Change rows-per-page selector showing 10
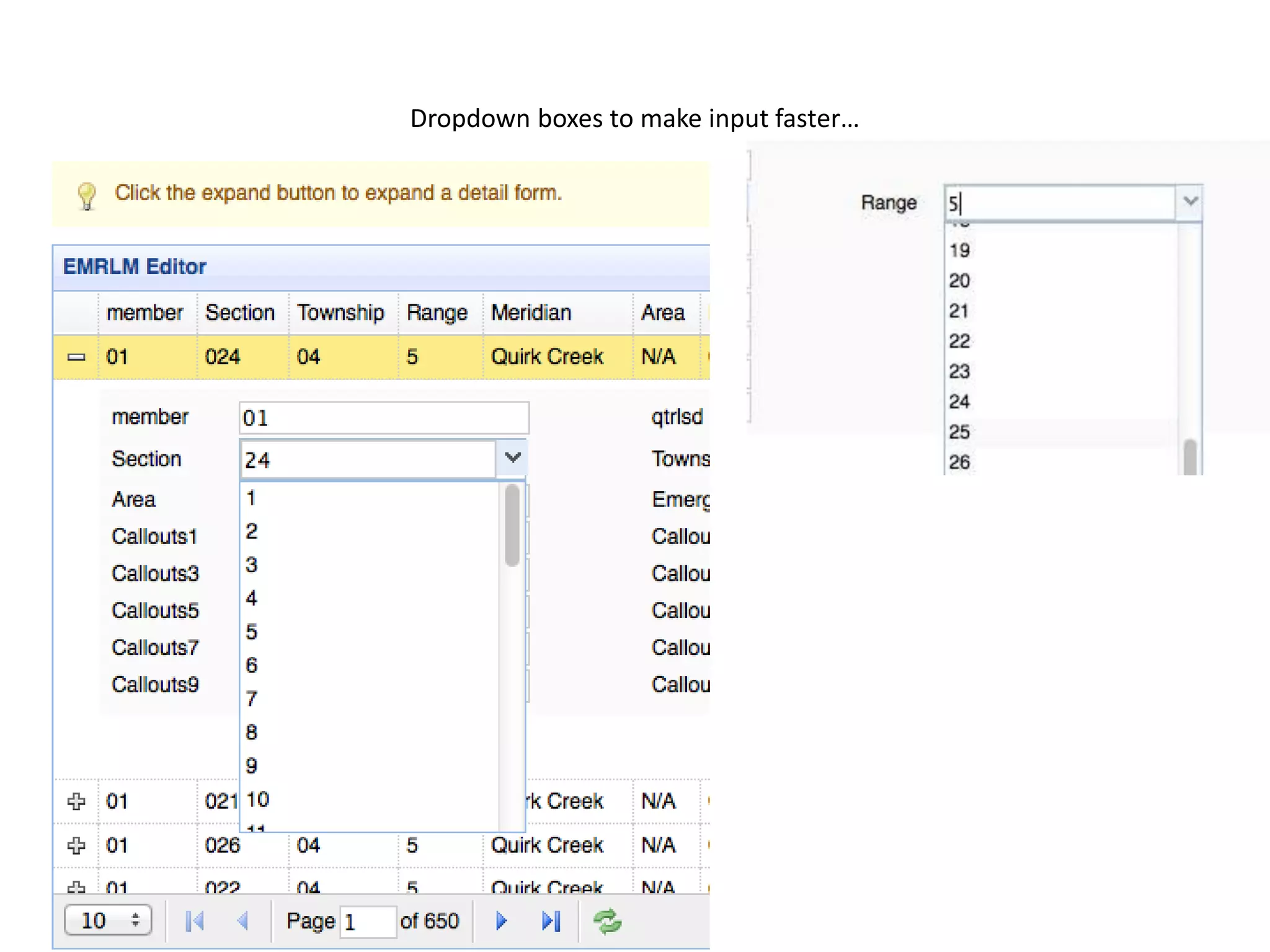Image resolution: width=1270 pixels, height=952 pixels. [x=108, y=920]
